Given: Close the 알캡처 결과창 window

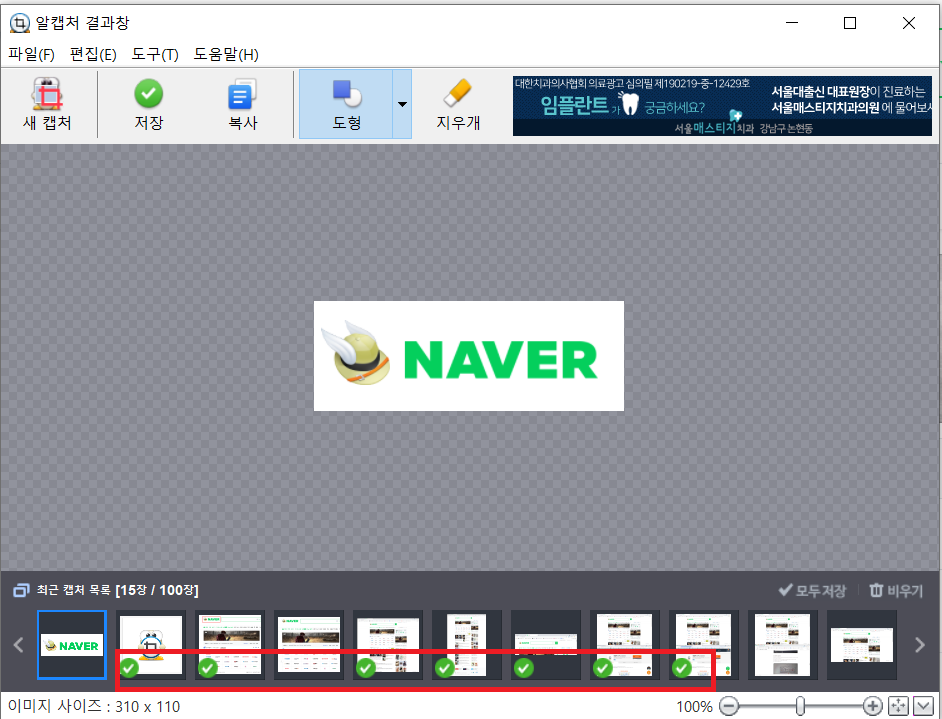Looking at the screenshot, I should (x=908, y=23).
